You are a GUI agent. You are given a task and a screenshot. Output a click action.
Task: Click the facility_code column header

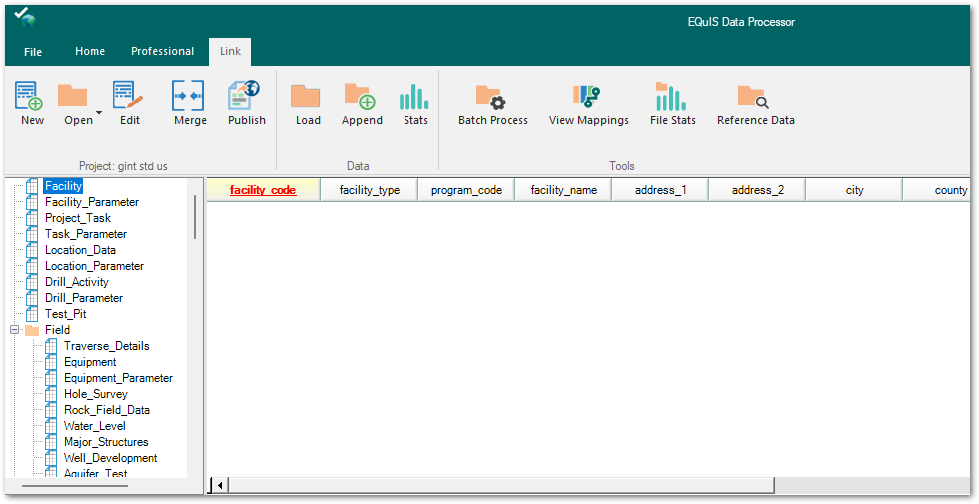click(263, 190)
